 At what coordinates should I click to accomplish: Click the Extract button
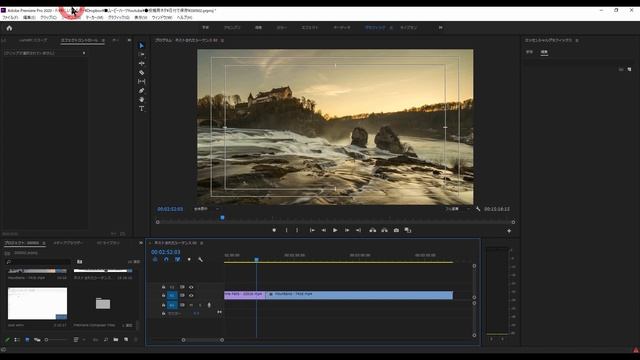click(x=384, y=230)
